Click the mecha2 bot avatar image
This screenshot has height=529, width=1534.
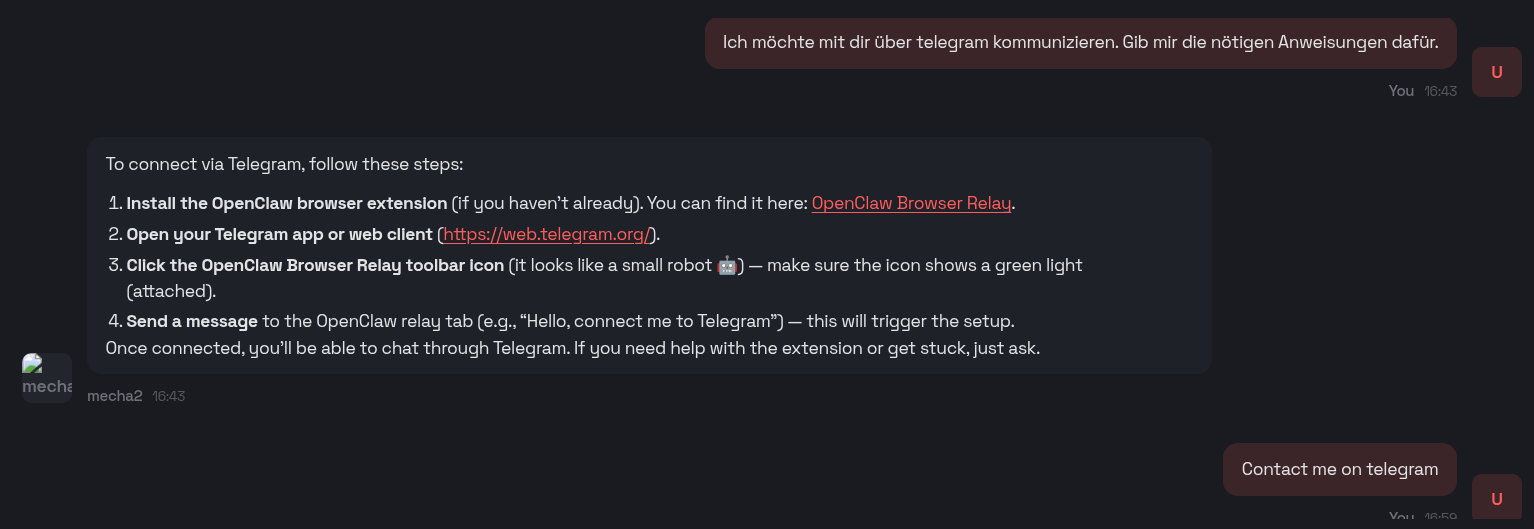point(47,378)
